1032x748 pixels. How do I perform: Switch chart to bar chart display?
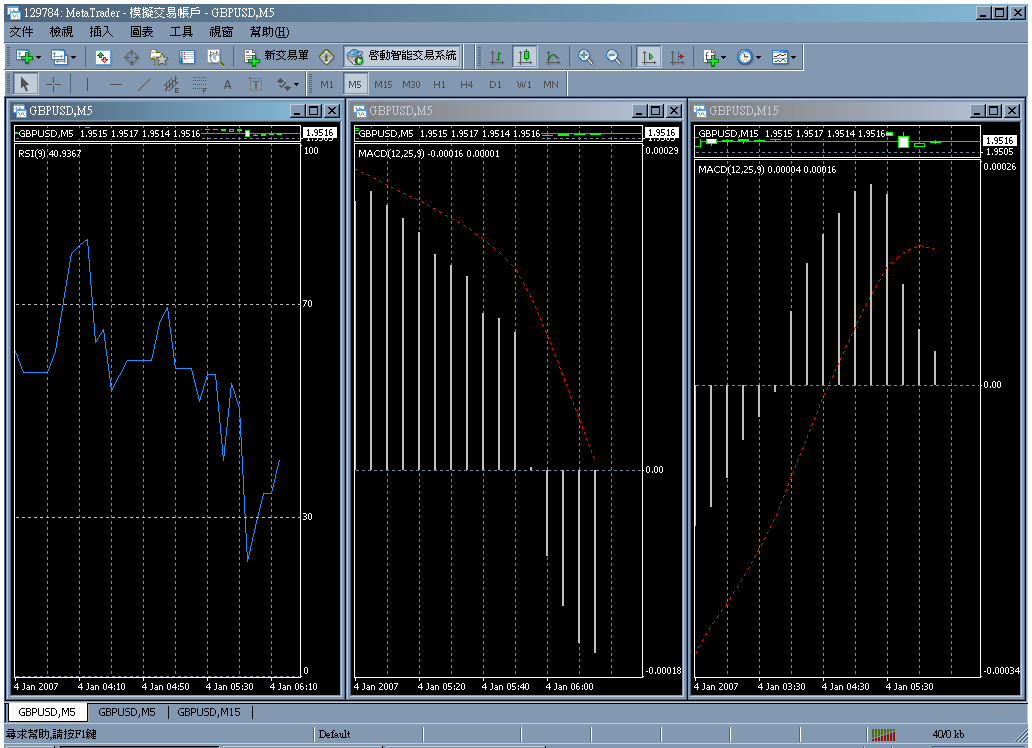(496, 57)
